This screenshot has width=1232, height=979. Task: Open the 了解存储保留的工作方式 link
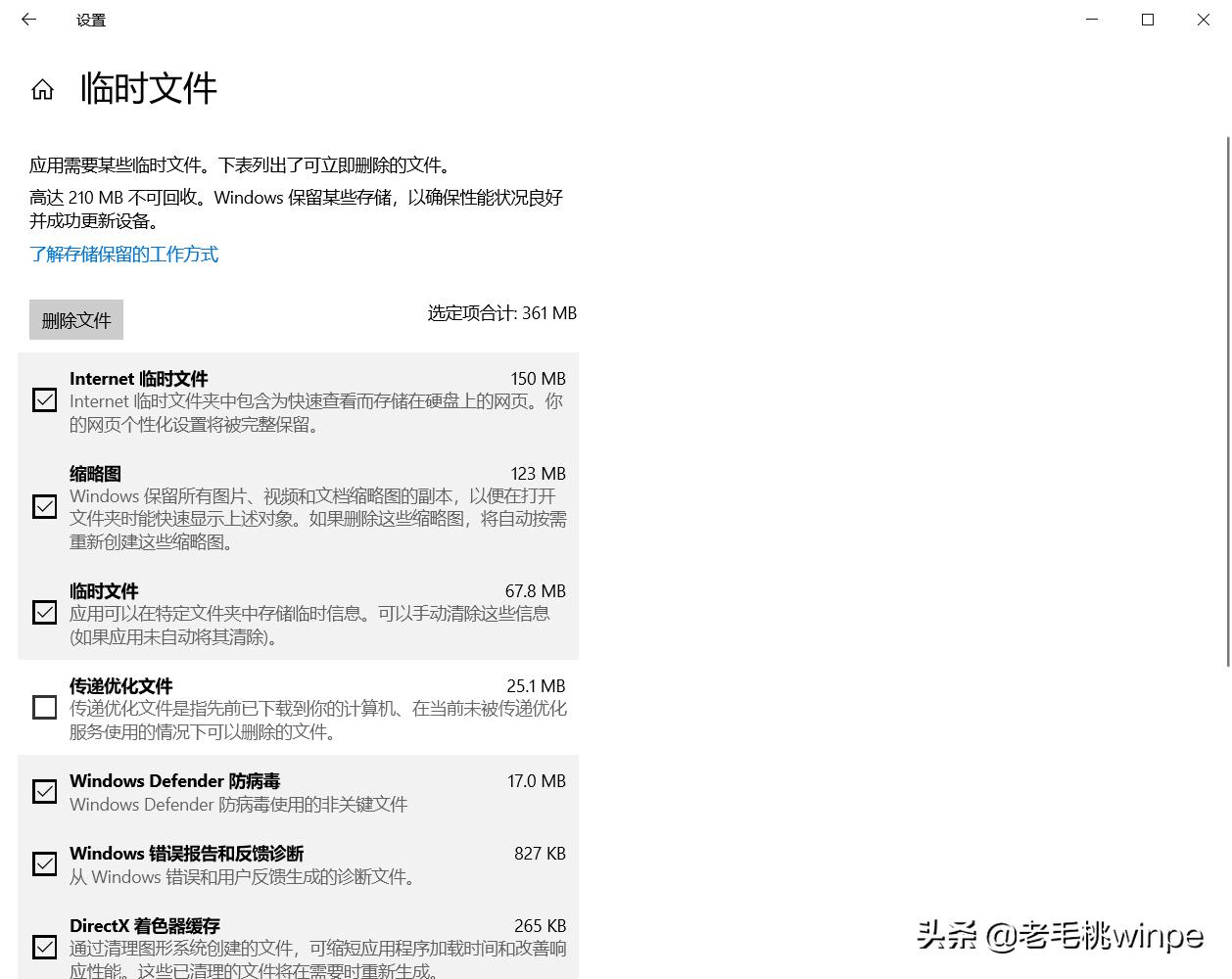click(123, 254)
